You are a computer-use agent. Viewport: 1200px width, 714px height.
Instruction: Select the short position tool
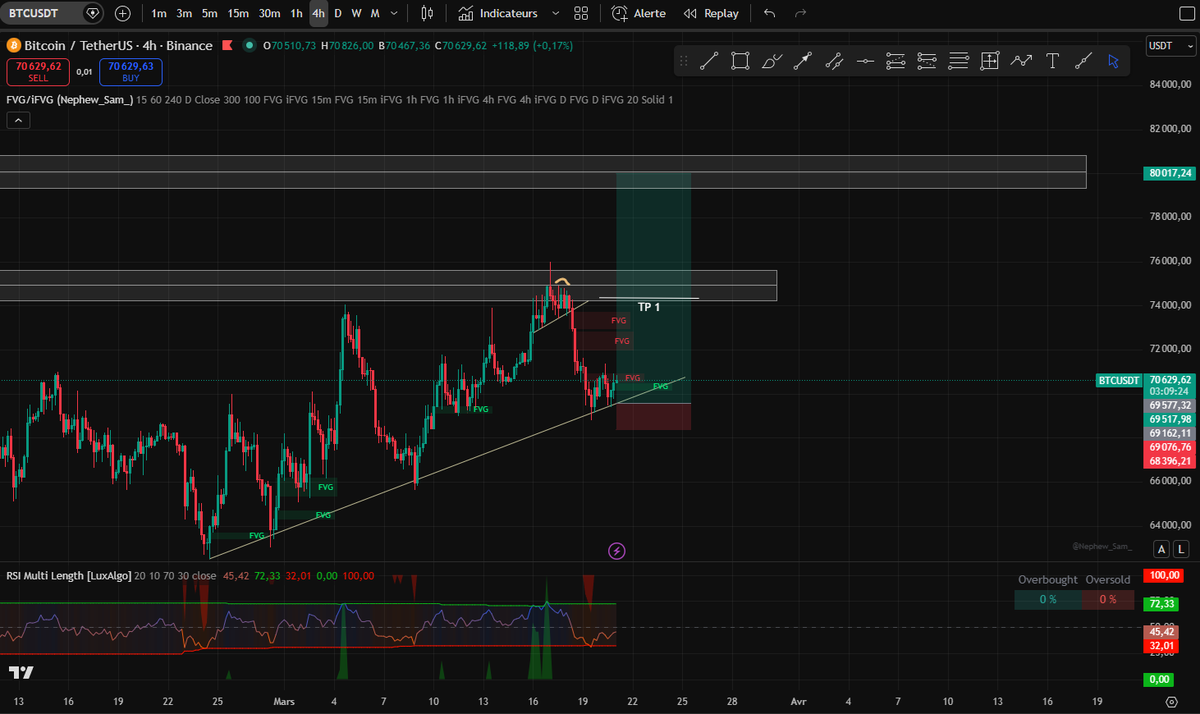click(x=927, y=61)
